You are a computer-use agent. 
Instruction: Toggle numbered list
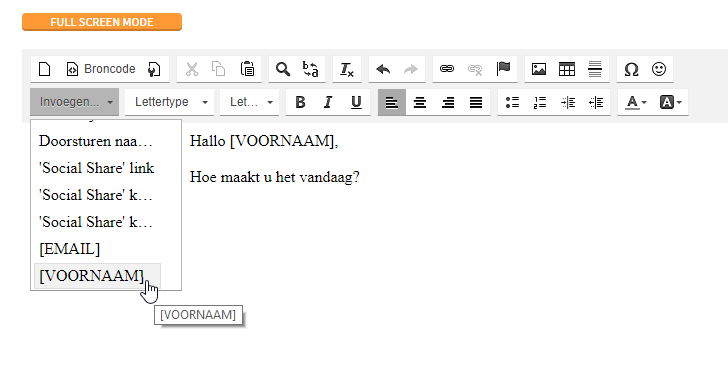pos(540,102)
